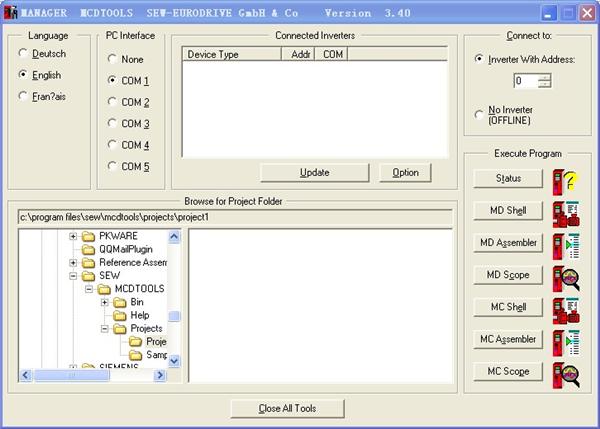Image resolution: width=600 pixels, height=429 pixels.
Task: Click the SEW folder icon
Action: 88,276
